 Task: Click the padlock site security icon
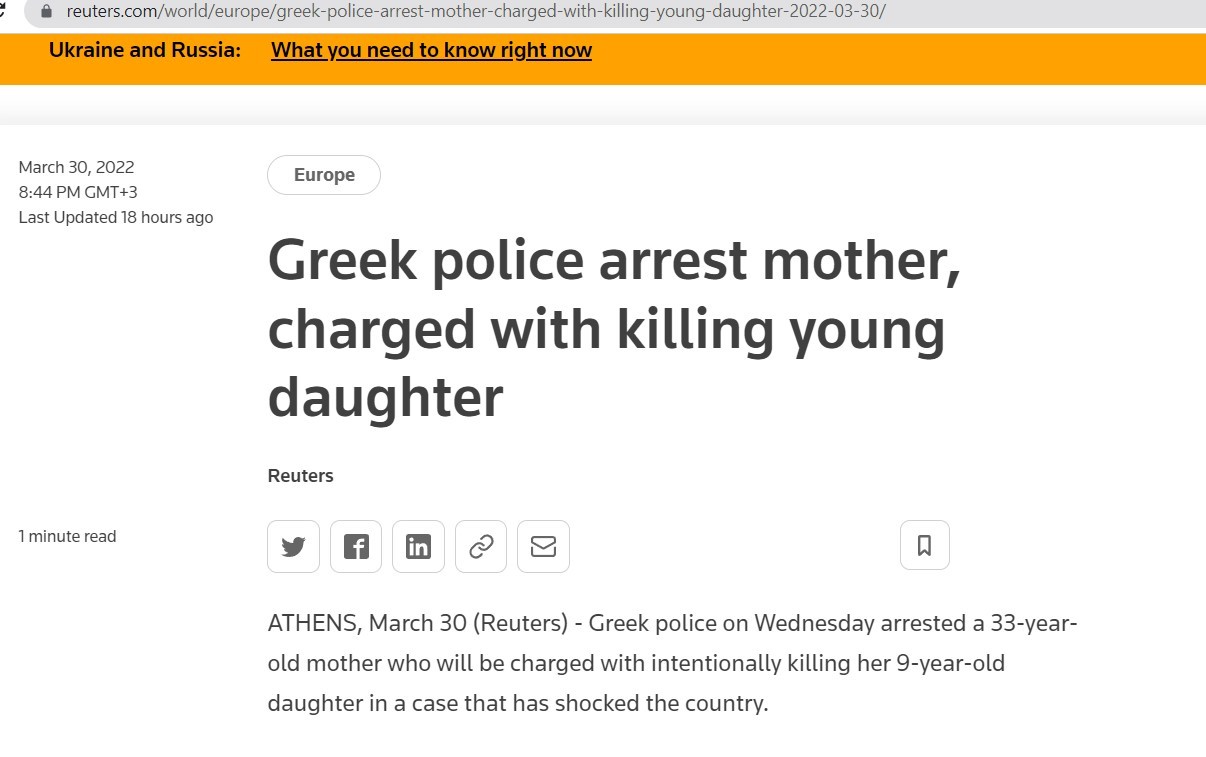(45, 12)
